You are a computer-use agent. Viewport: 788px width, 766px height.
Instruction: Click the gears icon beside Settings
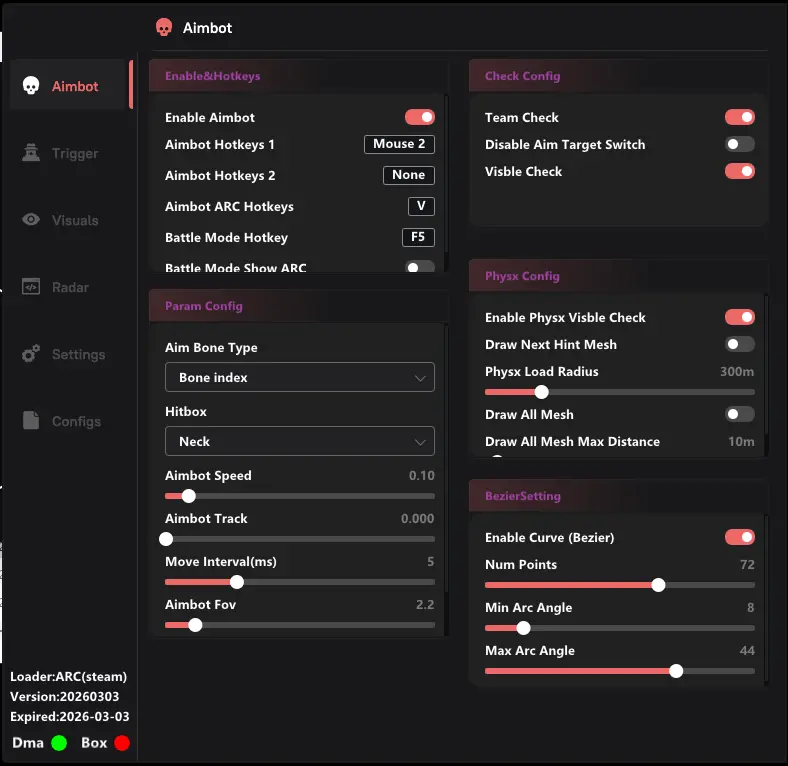31,354
